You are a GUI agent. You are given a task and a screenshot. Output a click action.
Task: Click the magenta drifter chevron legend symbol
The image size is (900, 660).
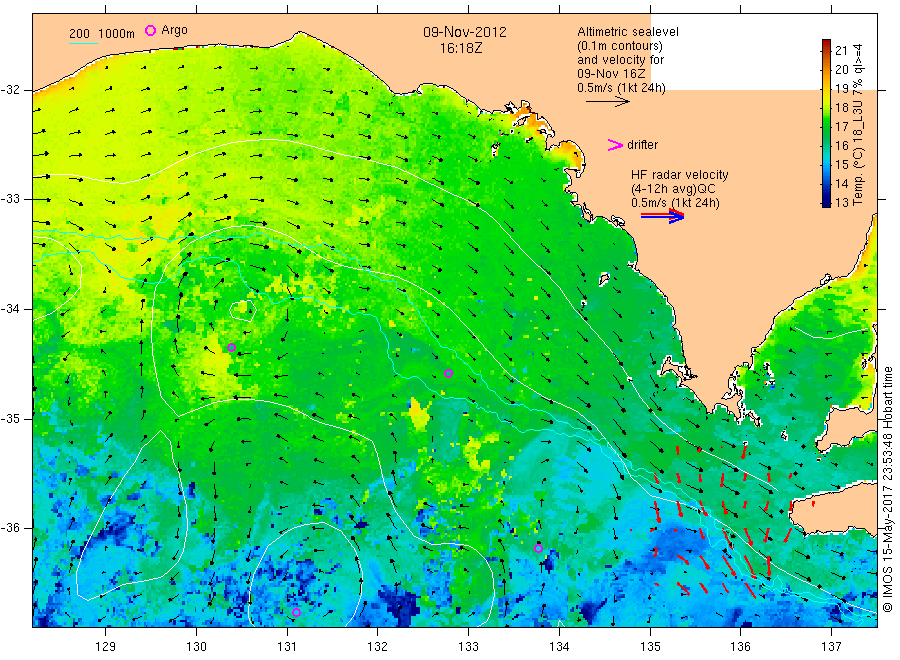pyautogui.click(x=615, y=145)
